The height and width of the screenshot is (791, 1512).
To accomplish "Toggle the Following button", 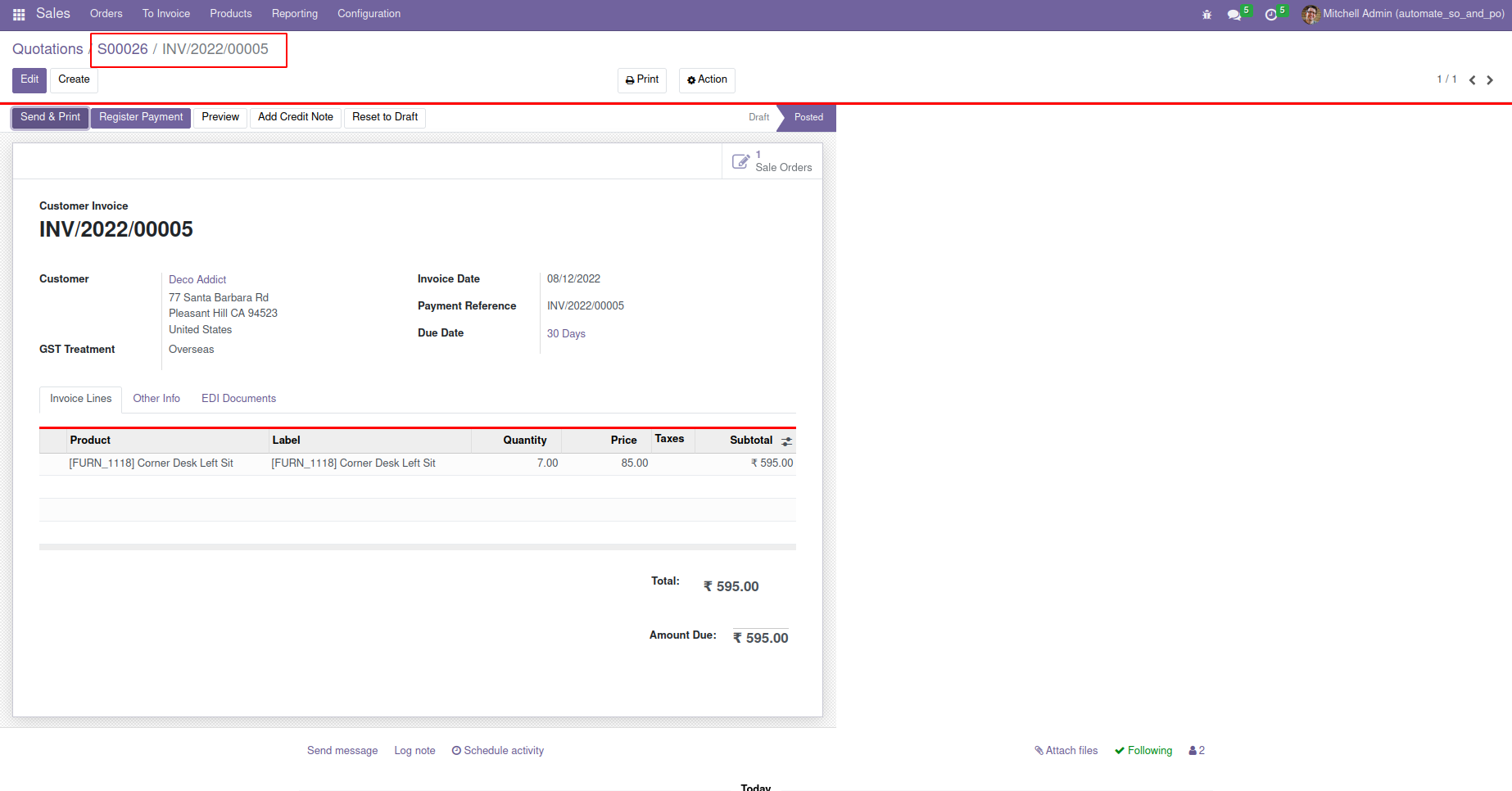I will (x=1143, y=751).
